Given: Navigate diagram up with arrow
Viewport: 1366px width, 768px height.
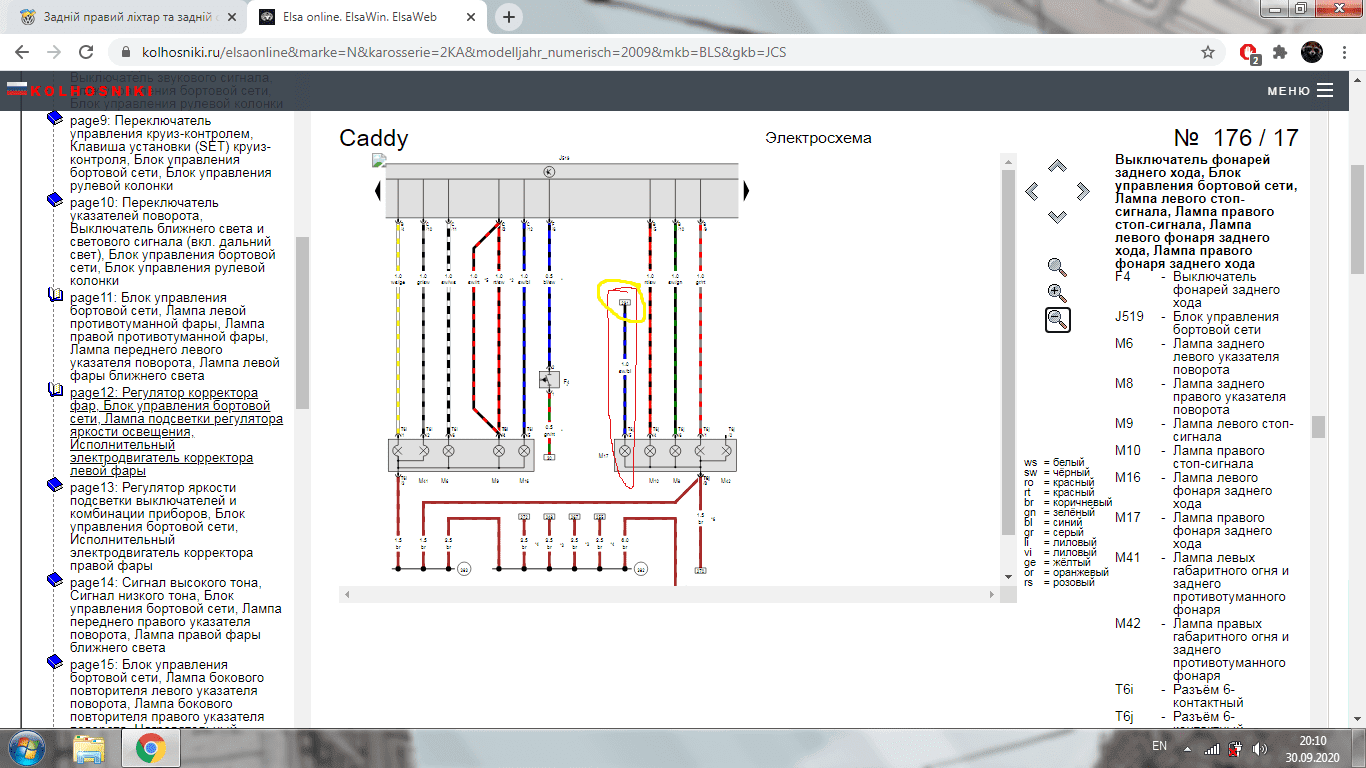Looking at the screenshot, I should 1057,166.
